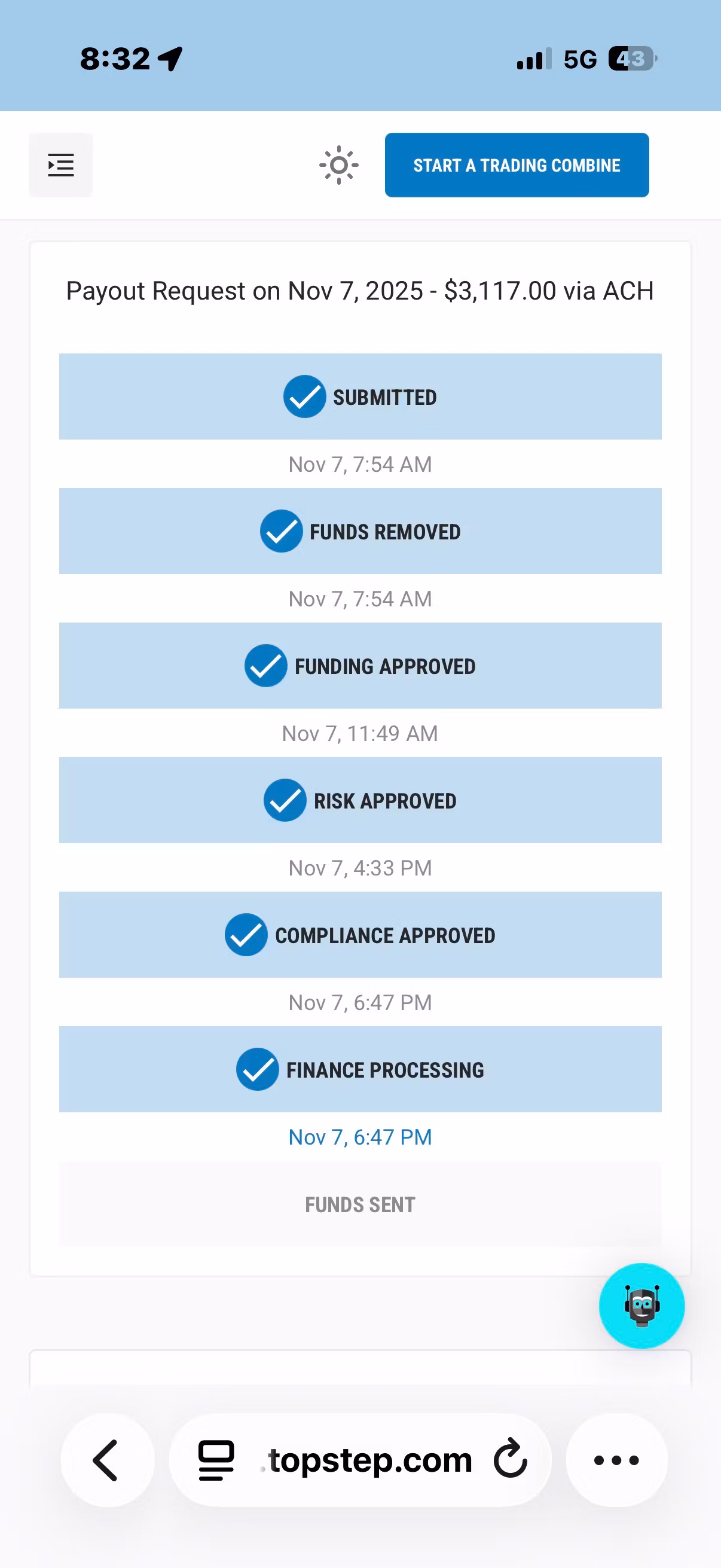Tap the browser back arrow
The width and height of the screenshot is (721, 1568).
click(x=107, y=1460)
